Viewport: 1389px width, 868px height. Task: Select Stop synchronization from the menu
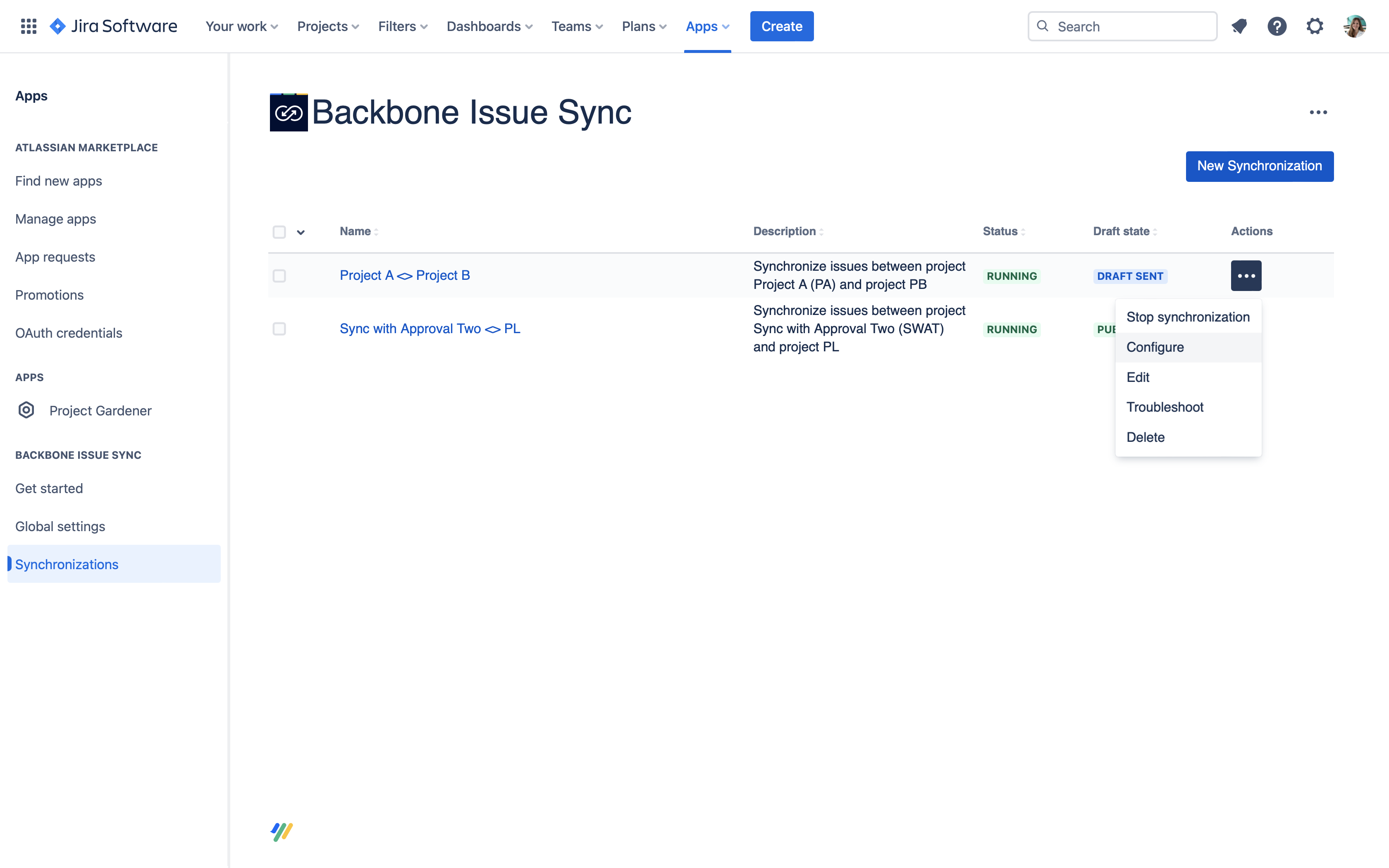click(x=1188, y=317)
